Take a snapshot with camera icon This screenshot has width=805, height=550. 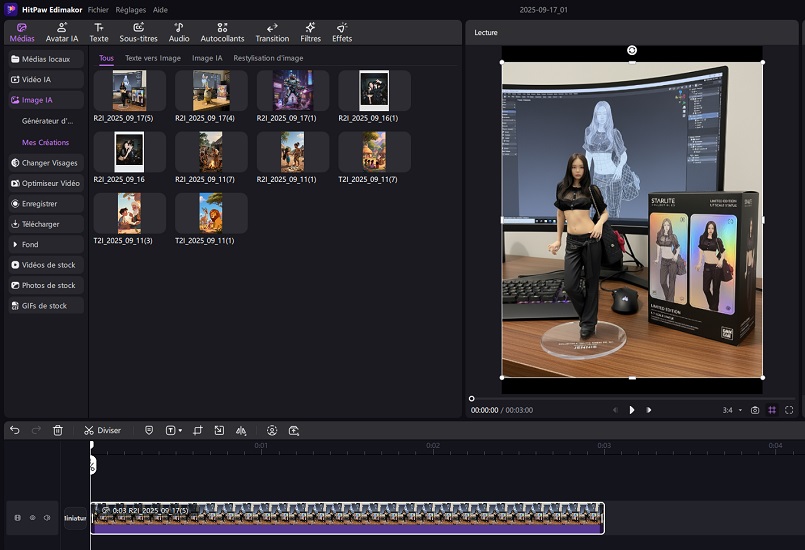tap(755, 410)
